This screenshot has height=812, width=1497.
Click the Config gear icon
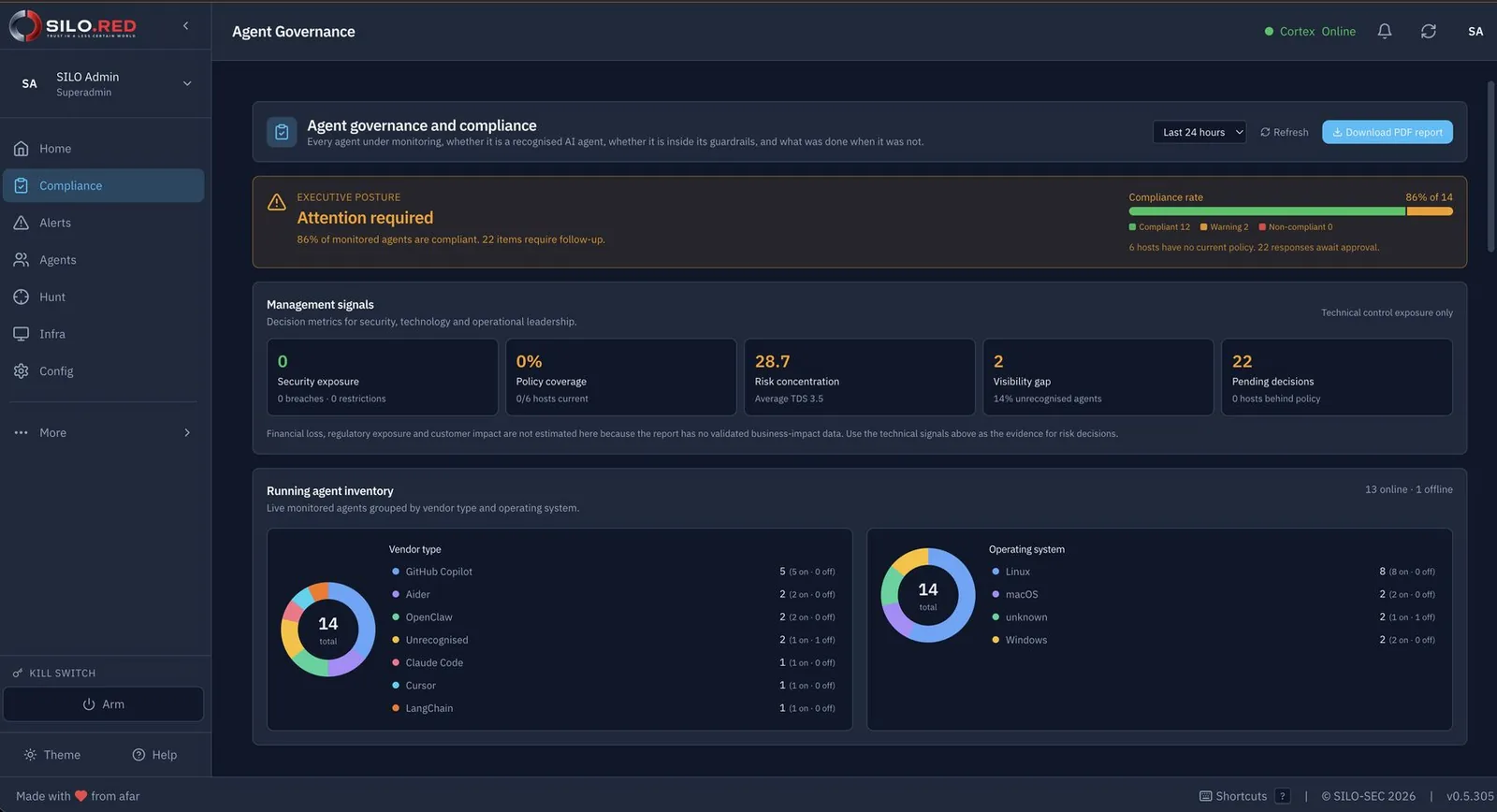(22, 371)
